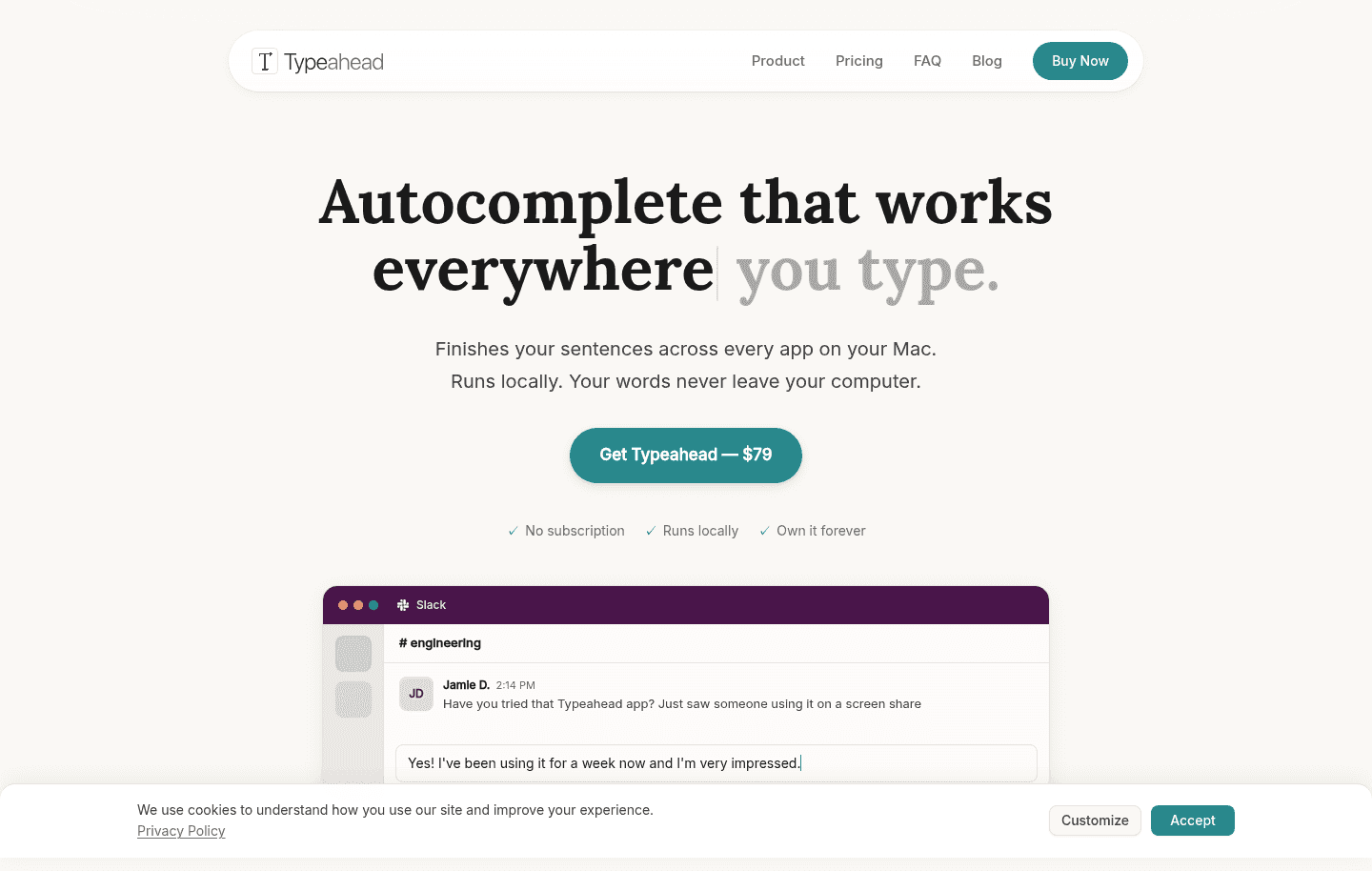
Task: Click the Typeahead logo icon
Action: tap(265, 62)
